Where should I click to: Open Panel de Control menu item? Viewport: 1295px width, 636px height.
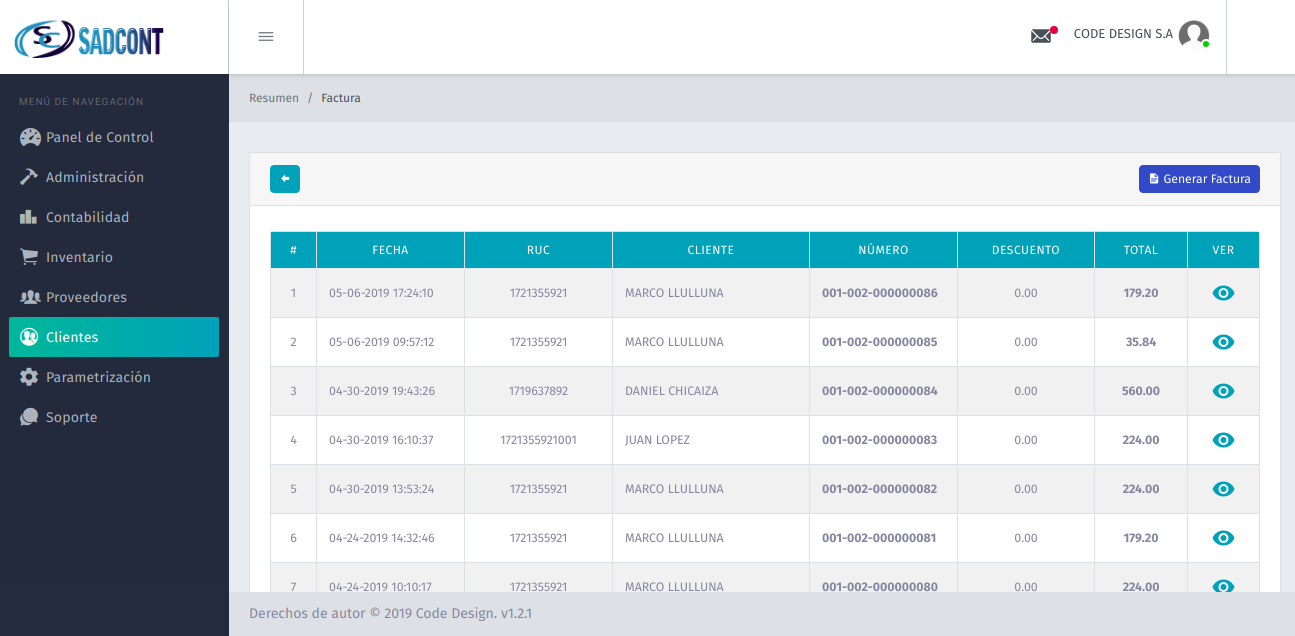(99, 137)
